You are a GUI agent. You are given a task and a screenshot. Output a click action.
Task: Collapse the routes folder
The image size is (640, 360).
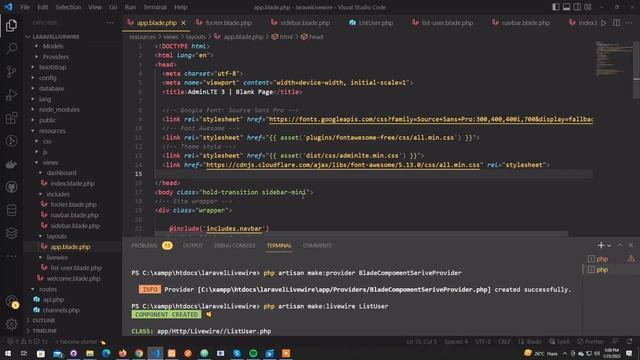pos(48,289)
